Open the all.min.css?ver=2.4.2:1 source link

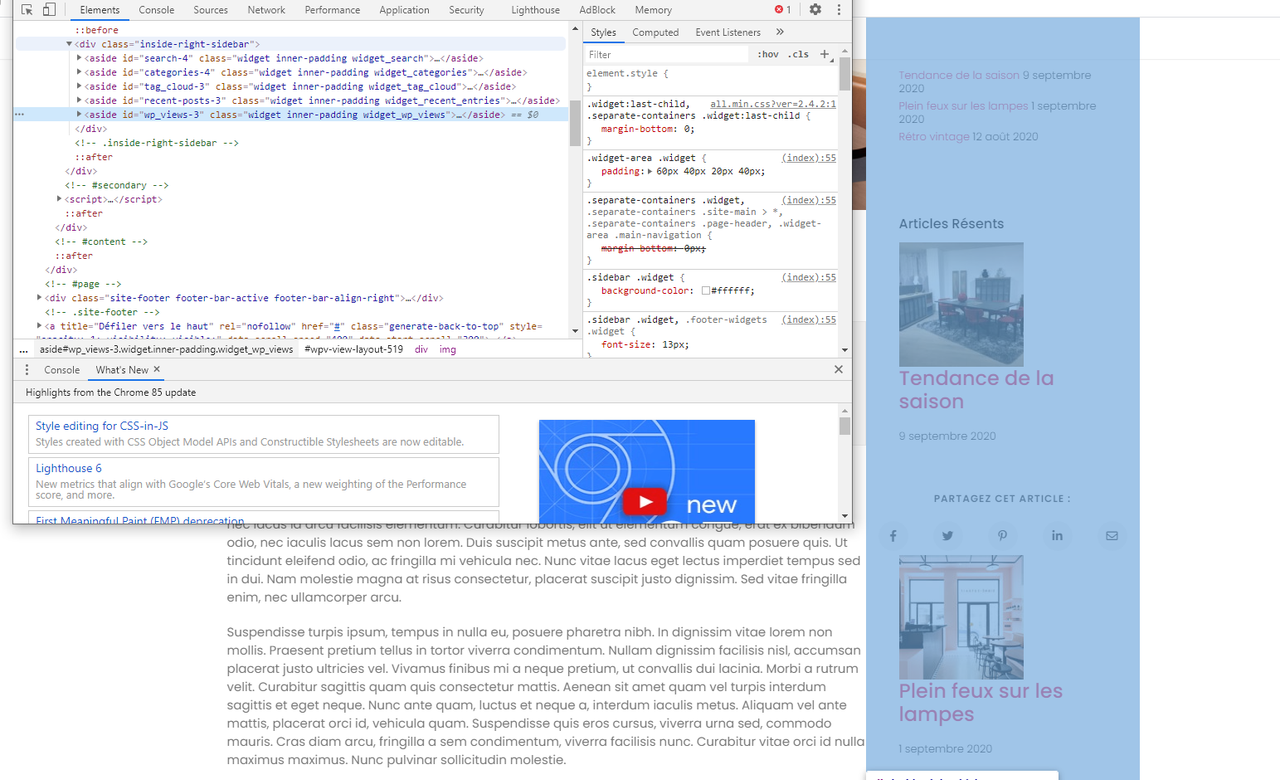[x=773, y=104]
